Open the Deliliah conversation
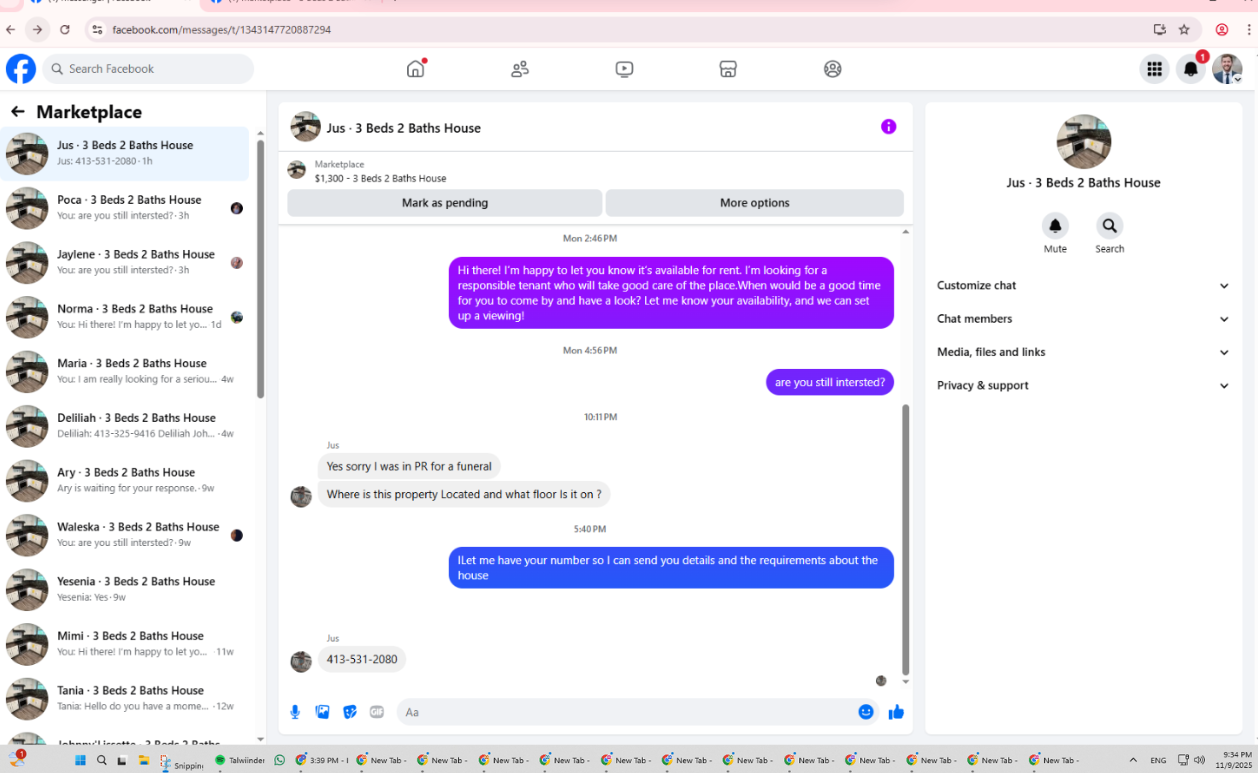 (126, 426)
